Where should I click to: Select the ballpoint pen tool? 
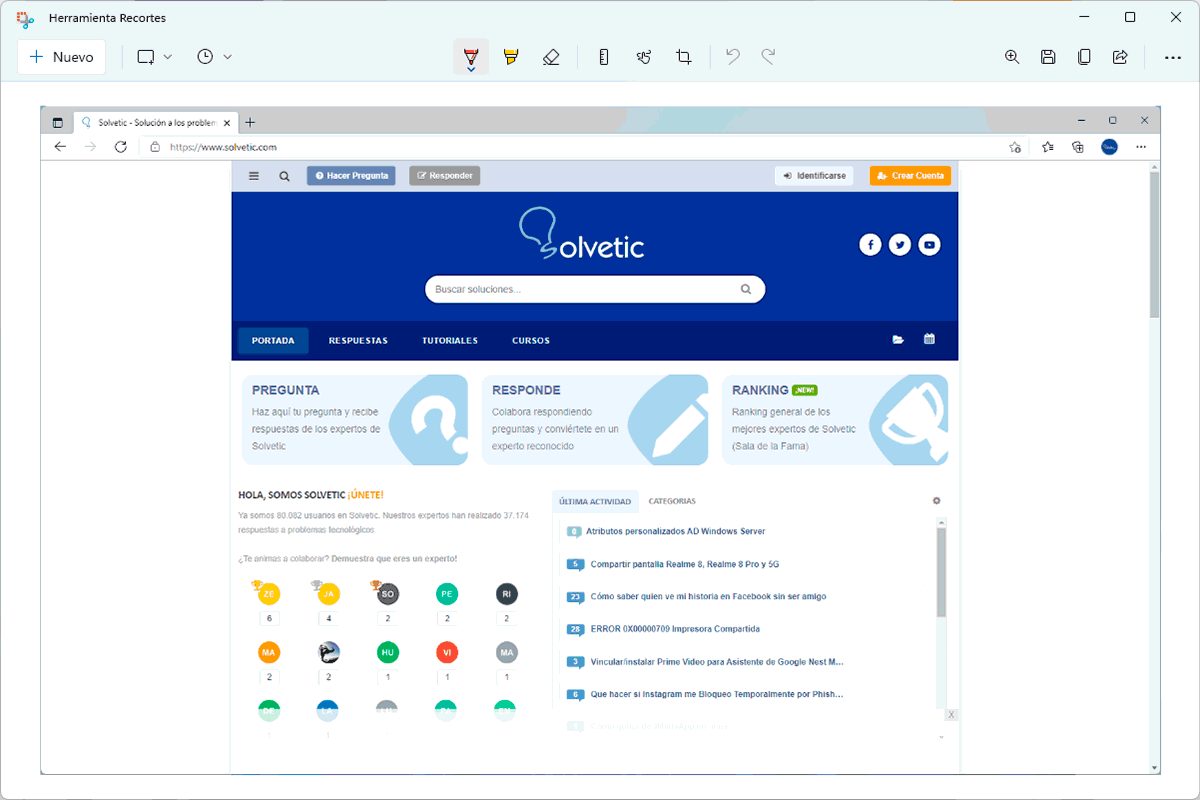[x=471, y=55]
